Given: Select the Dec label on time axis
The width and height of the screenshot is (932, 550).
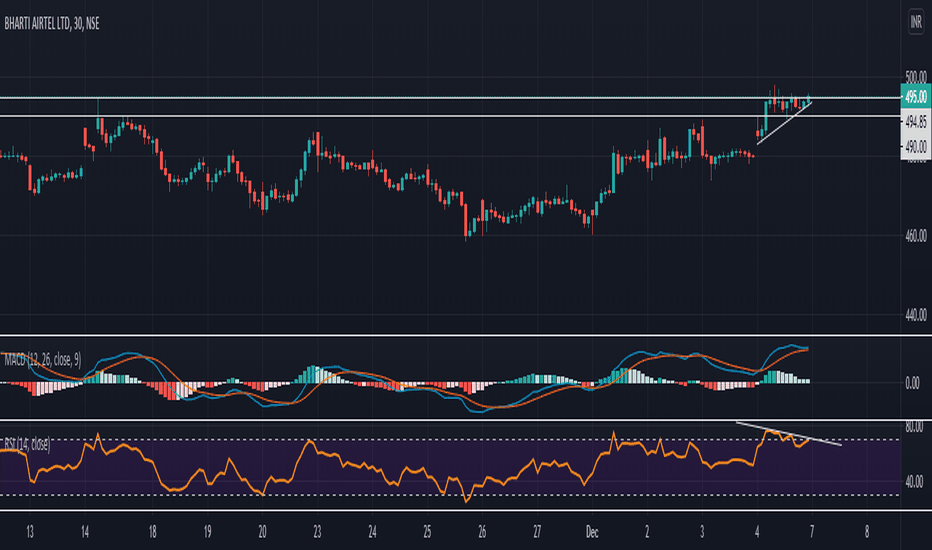Looking at the screenshot, I should (x=592, y=532).
